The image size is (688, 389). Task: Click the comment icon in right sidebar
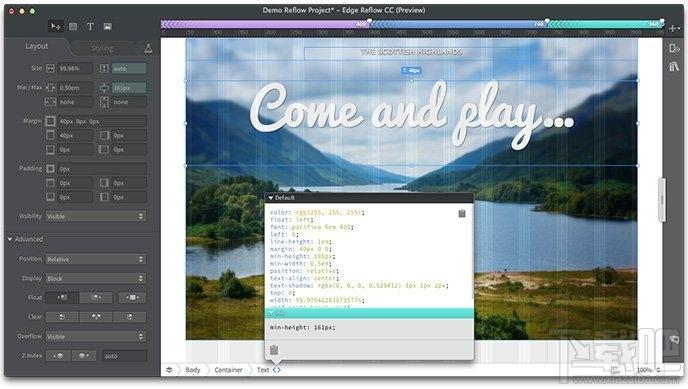click(674, 339)
